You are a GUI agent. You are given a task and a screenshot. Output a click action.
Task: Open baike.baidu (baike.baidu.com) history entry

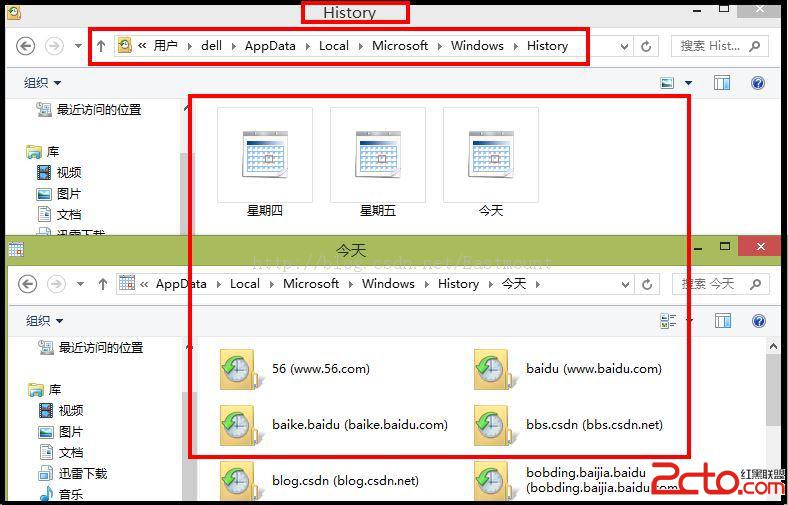coord(334,425)
